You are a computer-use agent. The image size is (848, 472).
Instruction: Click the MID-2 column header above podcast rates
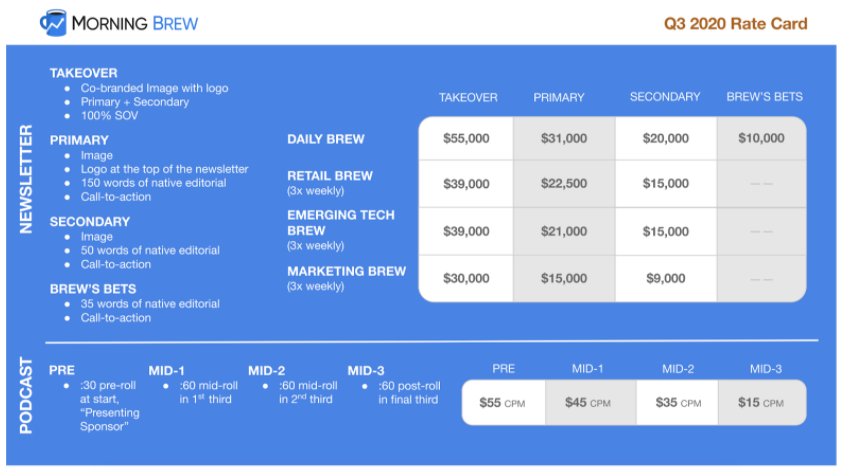678,369
